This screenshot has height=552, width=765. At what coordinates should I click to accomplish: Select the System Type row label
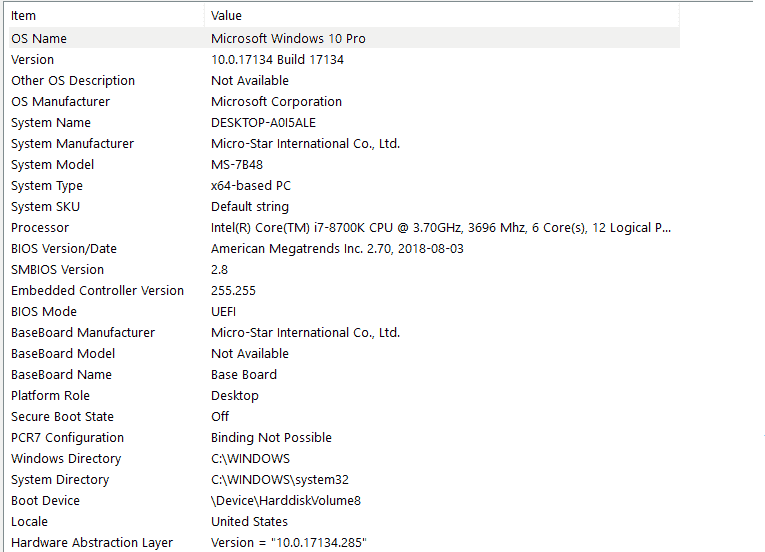pyautogui.click(x=47, y=185)
